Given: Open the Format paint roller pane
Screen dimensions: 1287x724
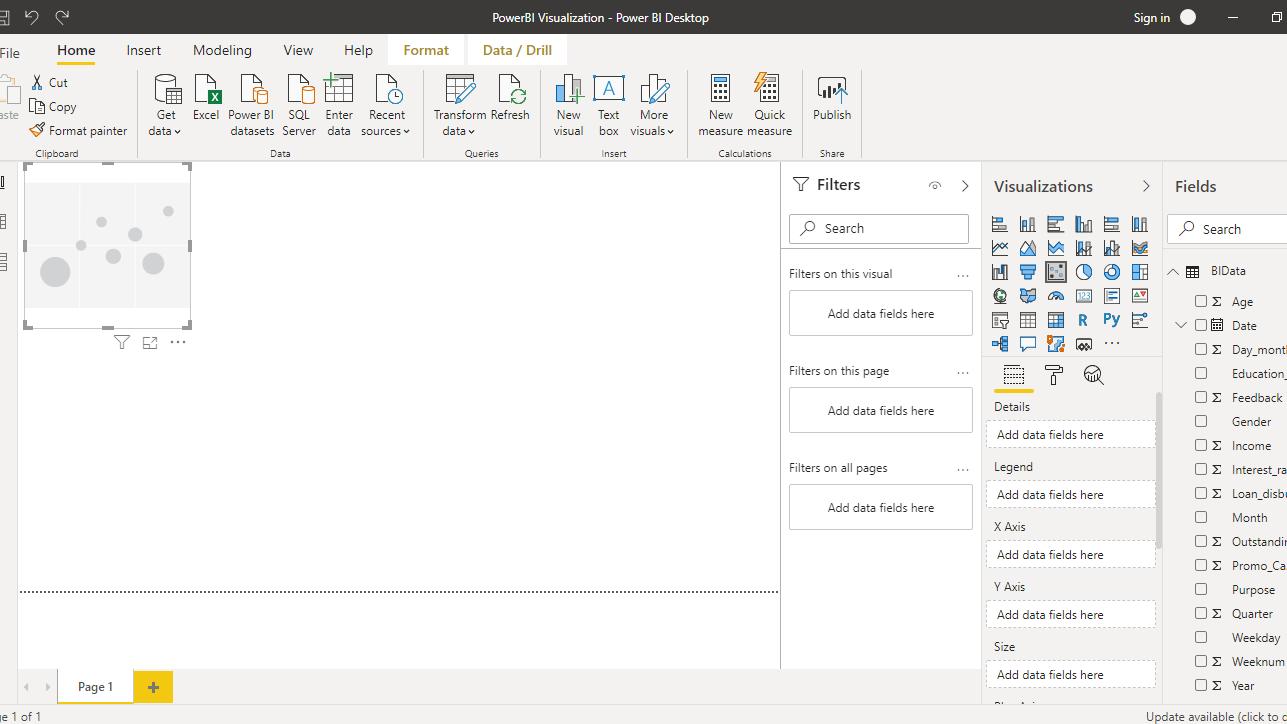Looking at the screenshot, I should click(1054, 375).
